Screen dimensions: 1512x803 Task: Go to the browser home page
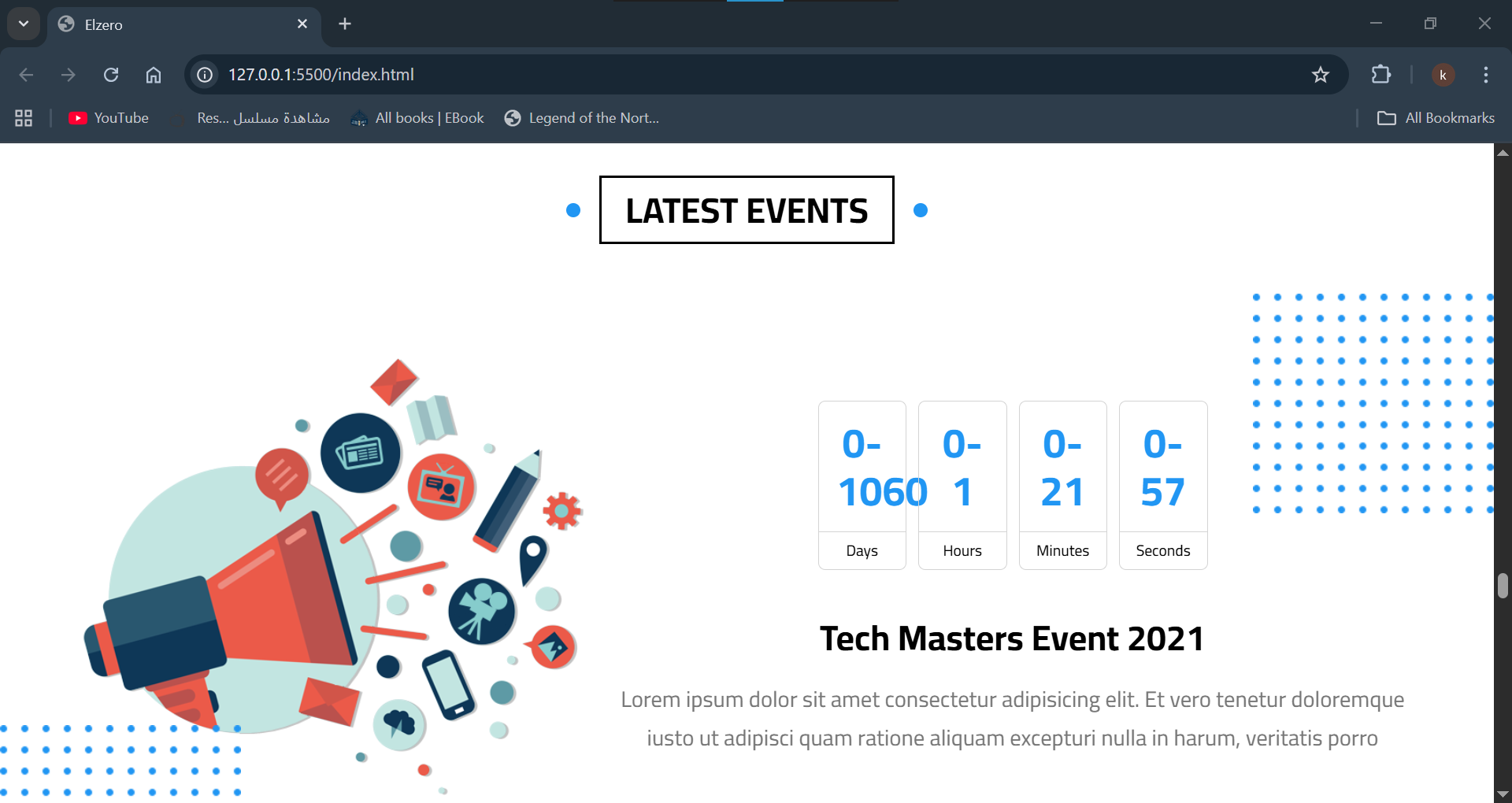[154, 75]
